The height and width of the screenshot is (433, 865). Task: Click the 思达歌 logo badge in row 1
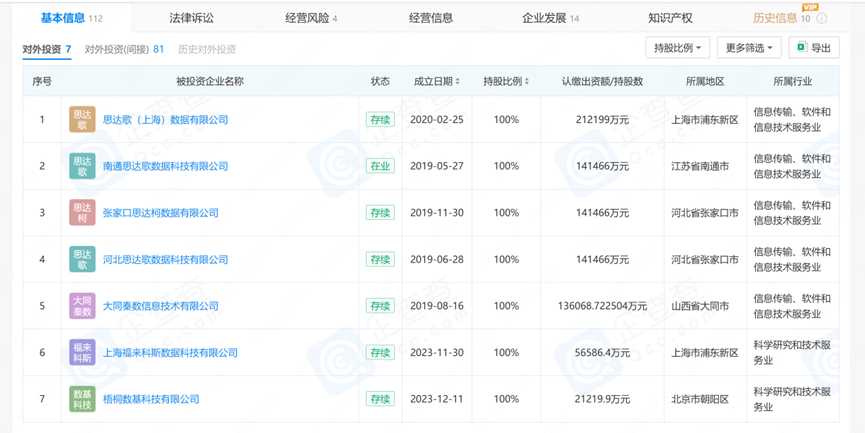[x=82, y=120]
